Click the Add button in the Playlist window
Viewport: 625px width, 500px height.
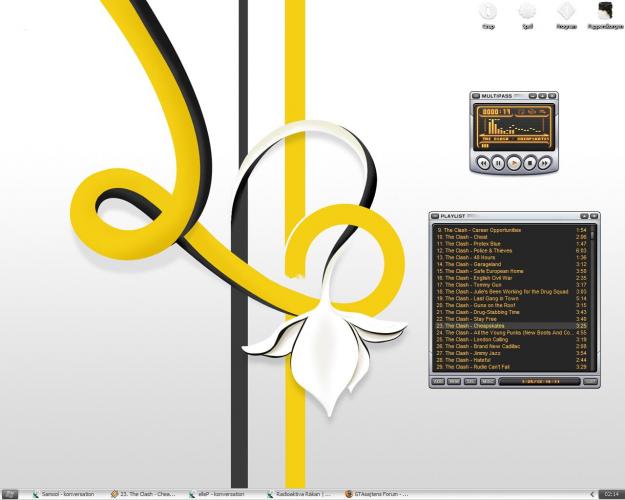(x=438, y=382)
